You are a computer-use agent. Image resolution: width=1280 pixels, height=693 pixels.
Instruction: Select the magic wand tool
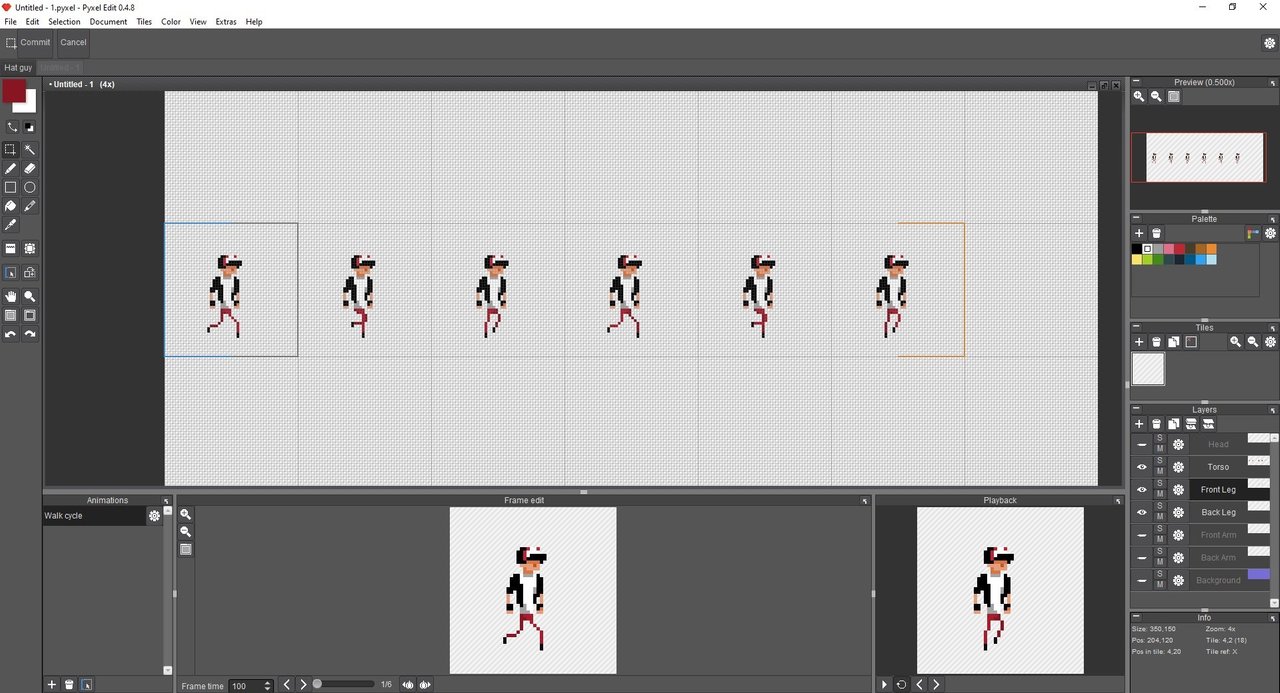[29, 149]
